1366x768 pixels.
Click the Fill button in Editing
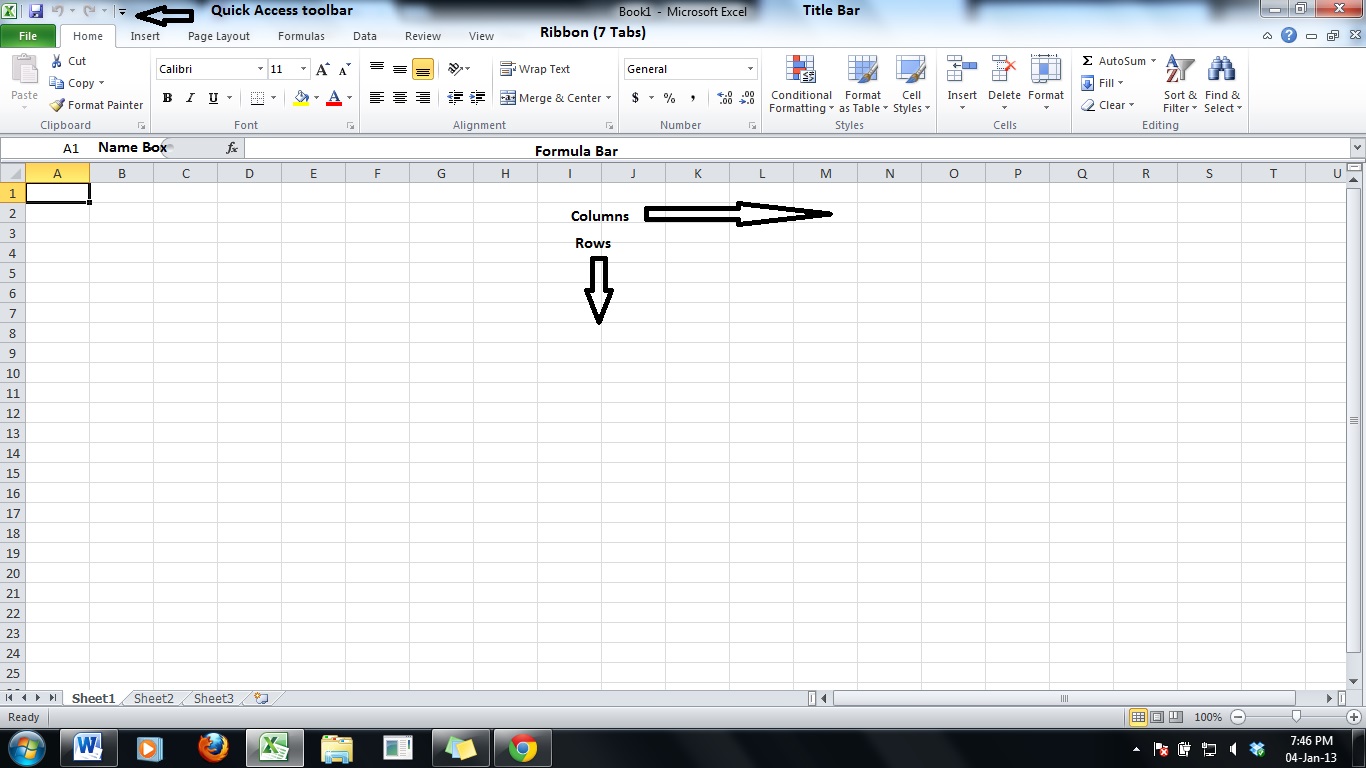(x=1102, y=83)
